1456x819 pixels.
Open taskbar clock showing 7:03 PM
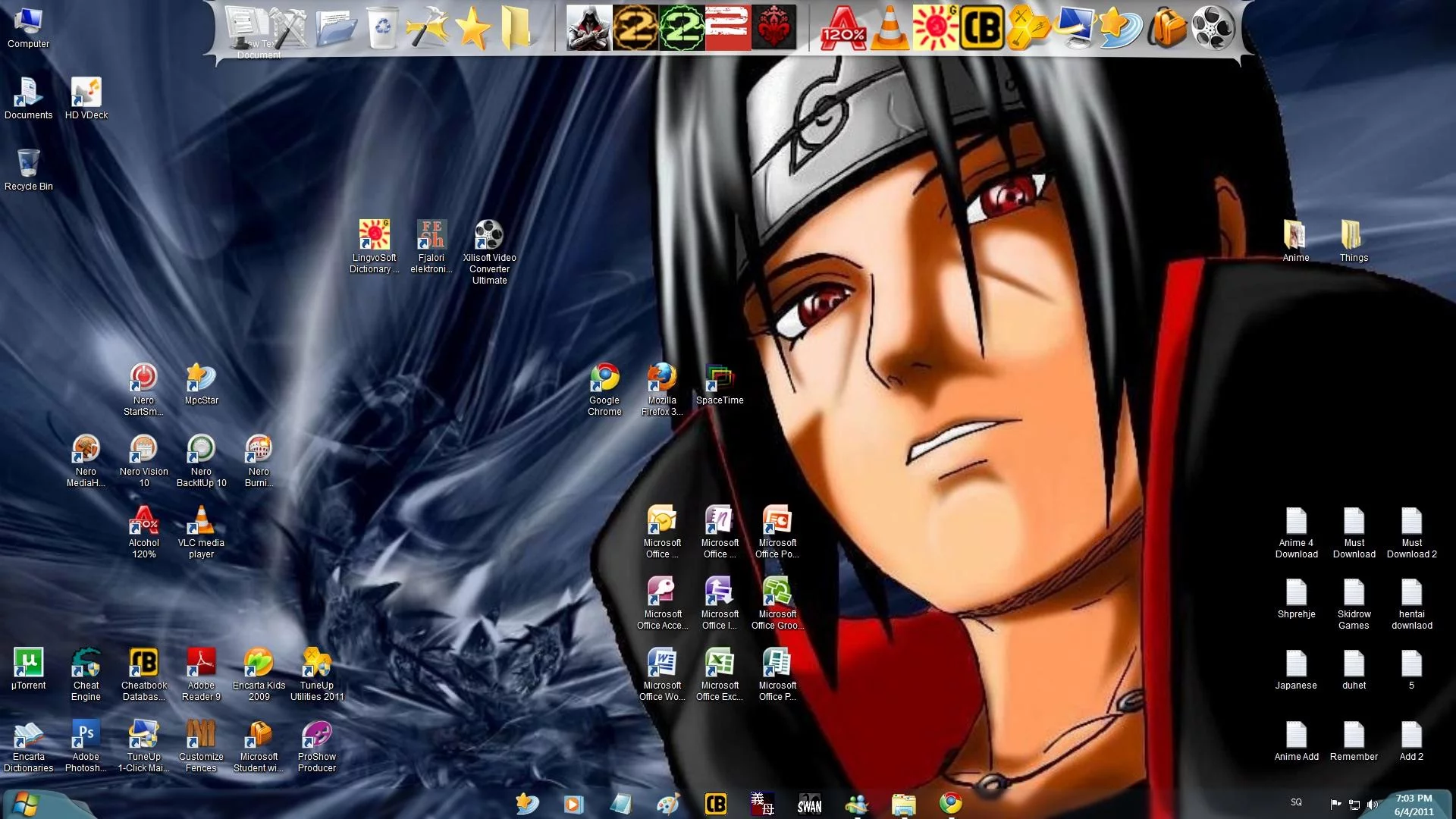(x=1414, y=805)
